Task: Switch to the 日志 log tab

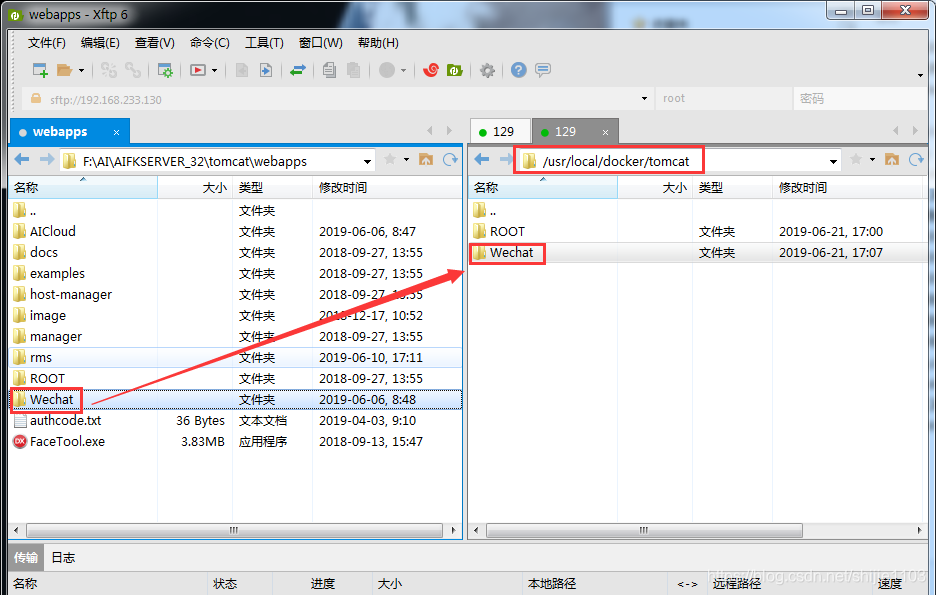Action: point(63,557)
